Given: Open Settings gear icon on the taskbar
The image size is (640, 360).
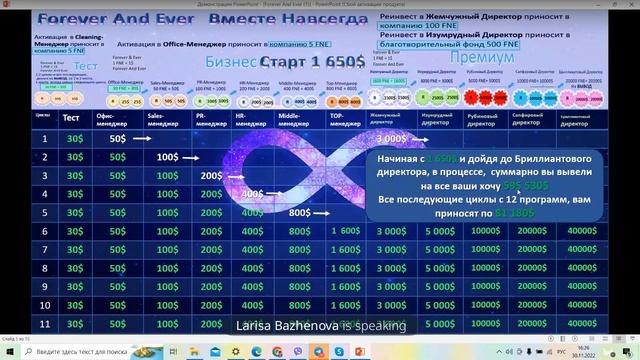Looking at the screenshot, I should 236,351.
